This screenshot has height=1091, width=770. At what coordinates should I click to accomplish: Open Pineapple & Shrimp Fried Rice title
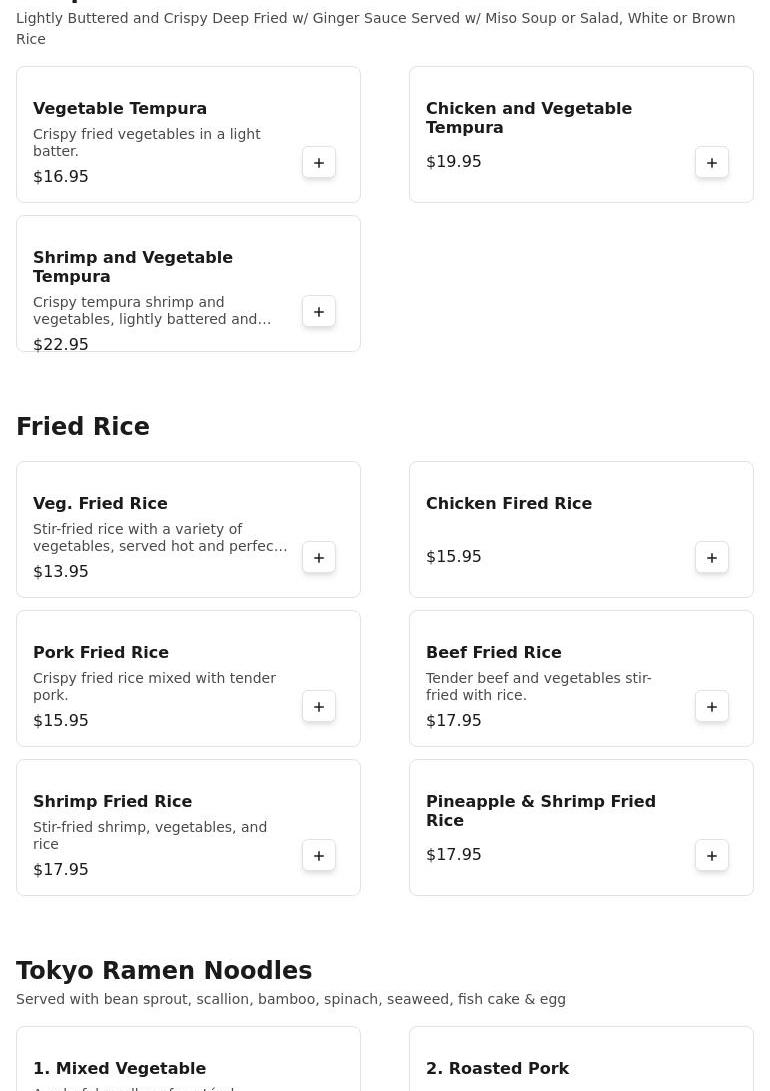(x=540, y=810)
